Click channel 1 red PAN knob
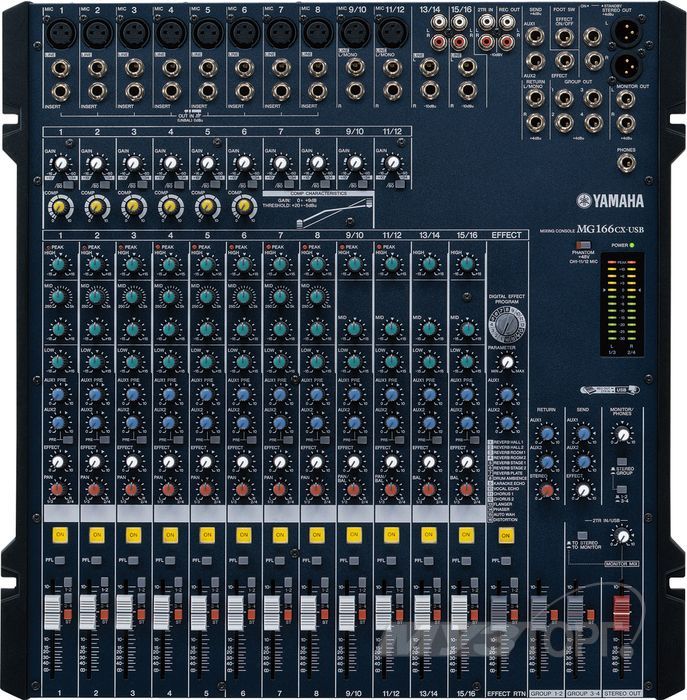Screen dimensions: 687x700 pyautogui.click(x=58, y=490)
